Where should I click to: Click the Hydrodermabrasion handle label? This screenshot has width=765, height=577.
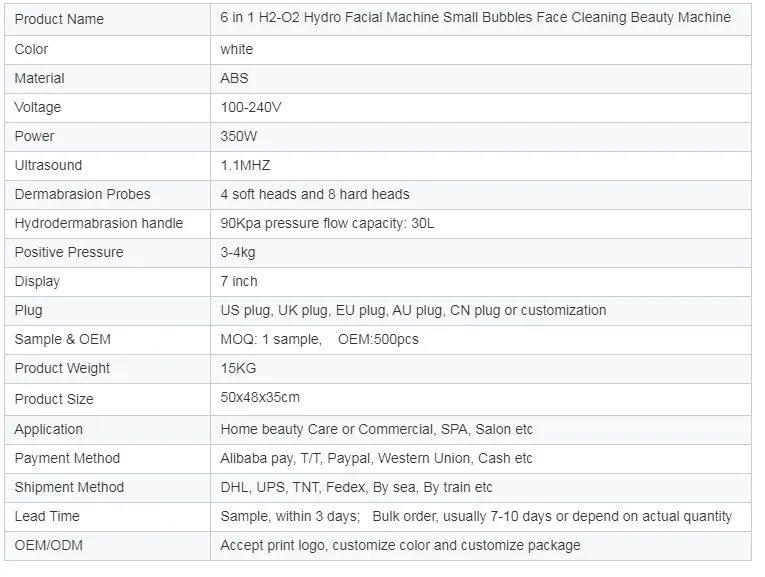point(98,223)
